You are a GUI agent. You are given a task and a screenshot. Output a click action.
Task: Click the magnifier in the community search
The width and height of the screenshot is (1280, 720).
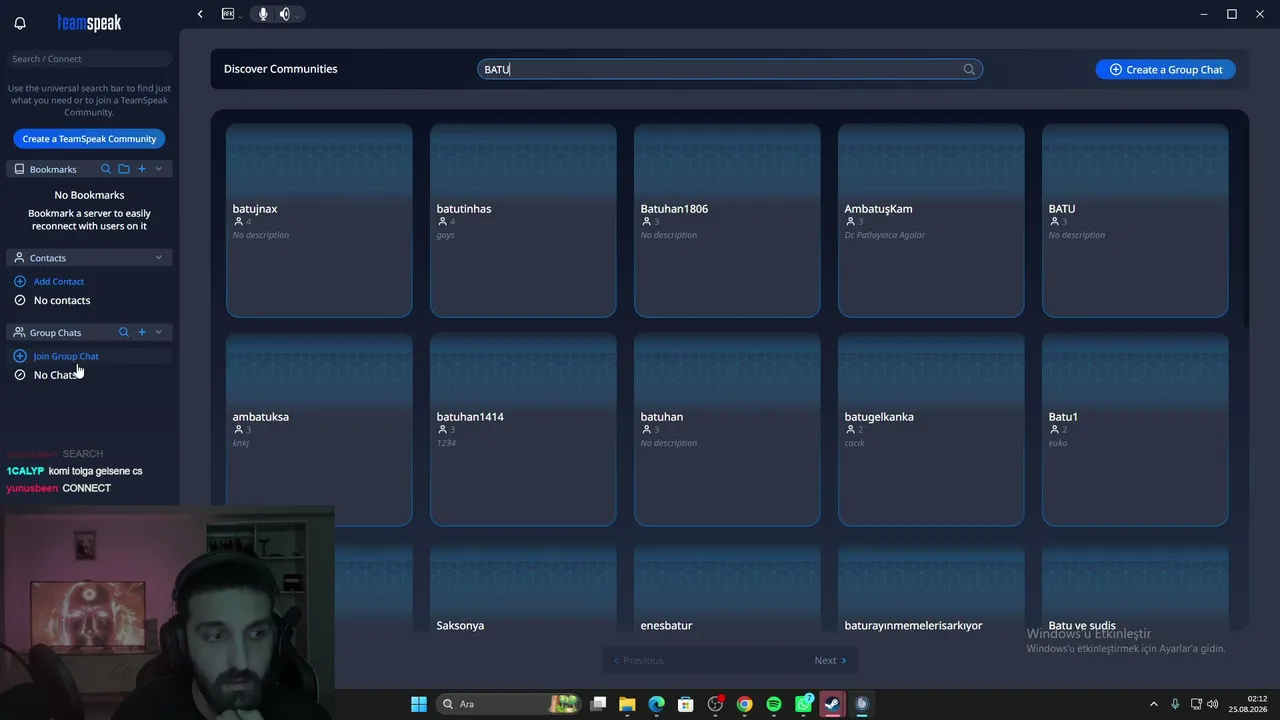[969, 69]
